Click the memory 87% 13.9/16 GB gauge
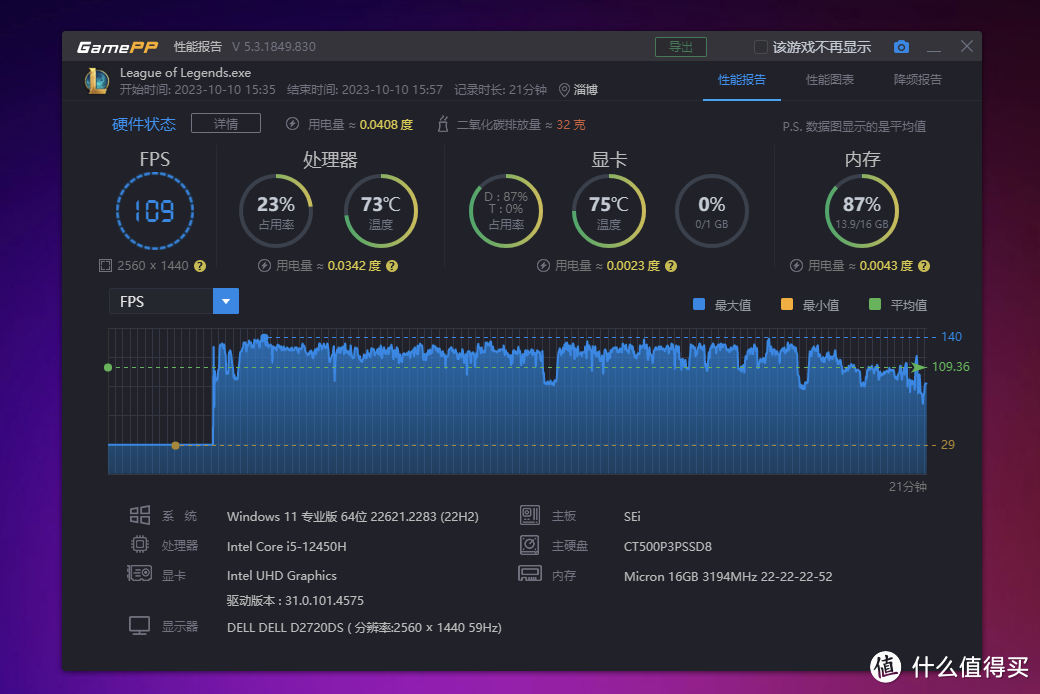This screenshot has width=1040, height=694. tap(862, 211)
